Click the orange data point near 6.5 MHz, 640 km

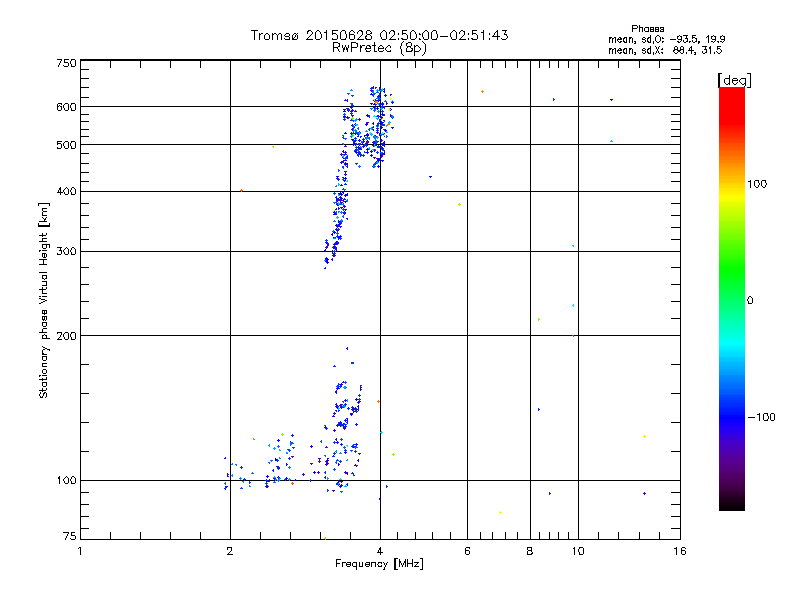[482, 92]
